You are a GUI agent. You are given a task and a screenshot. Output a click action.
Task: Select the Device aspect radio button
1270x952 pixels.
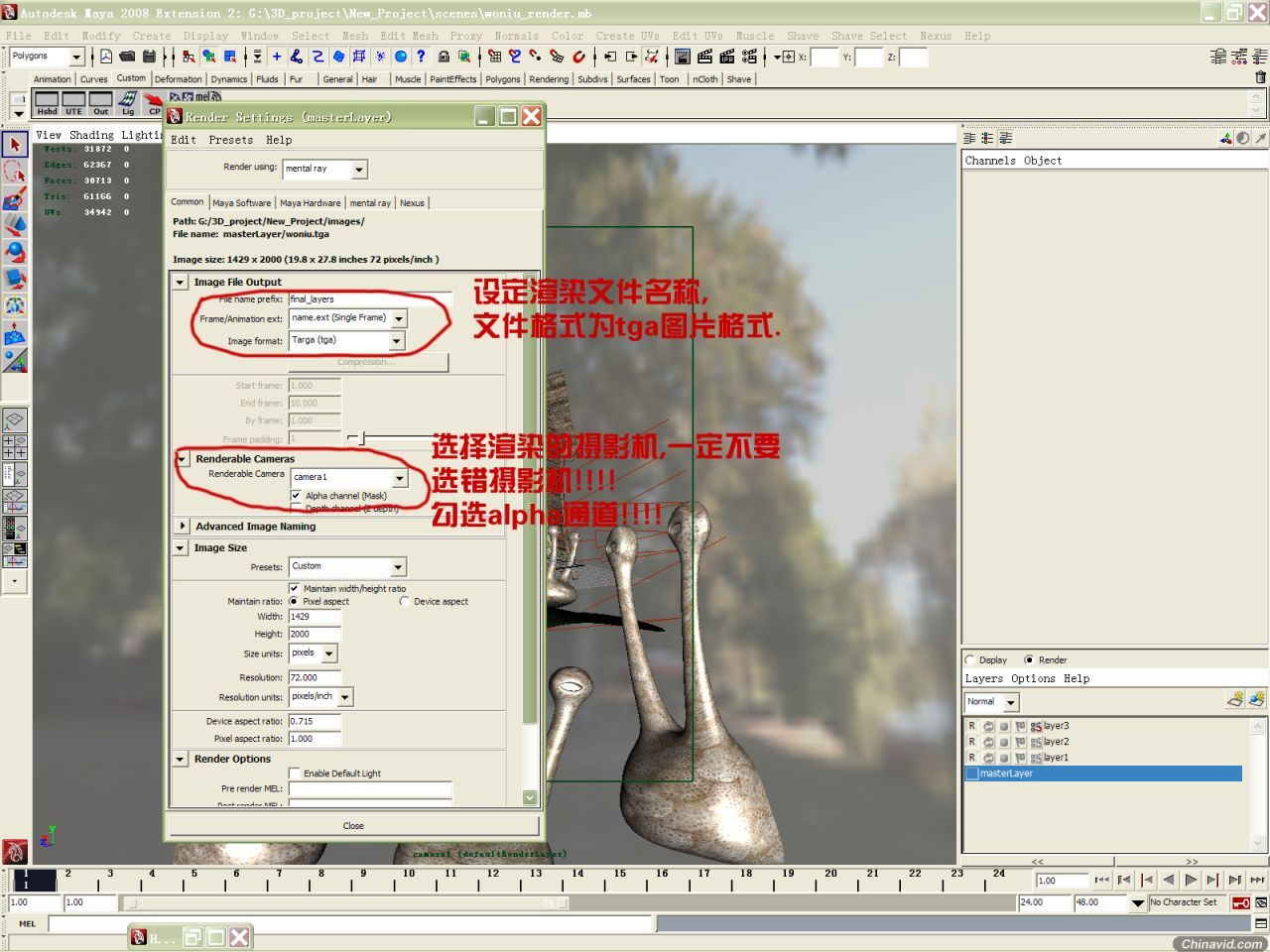coord(404,601)
